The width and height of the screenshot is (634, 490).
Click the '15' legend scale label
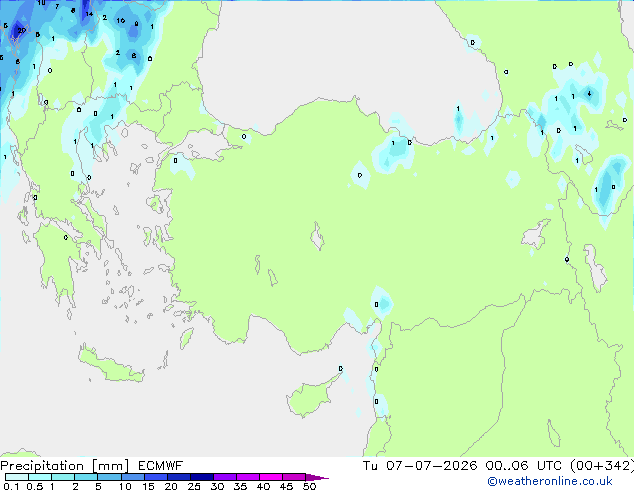coord(148,486)
